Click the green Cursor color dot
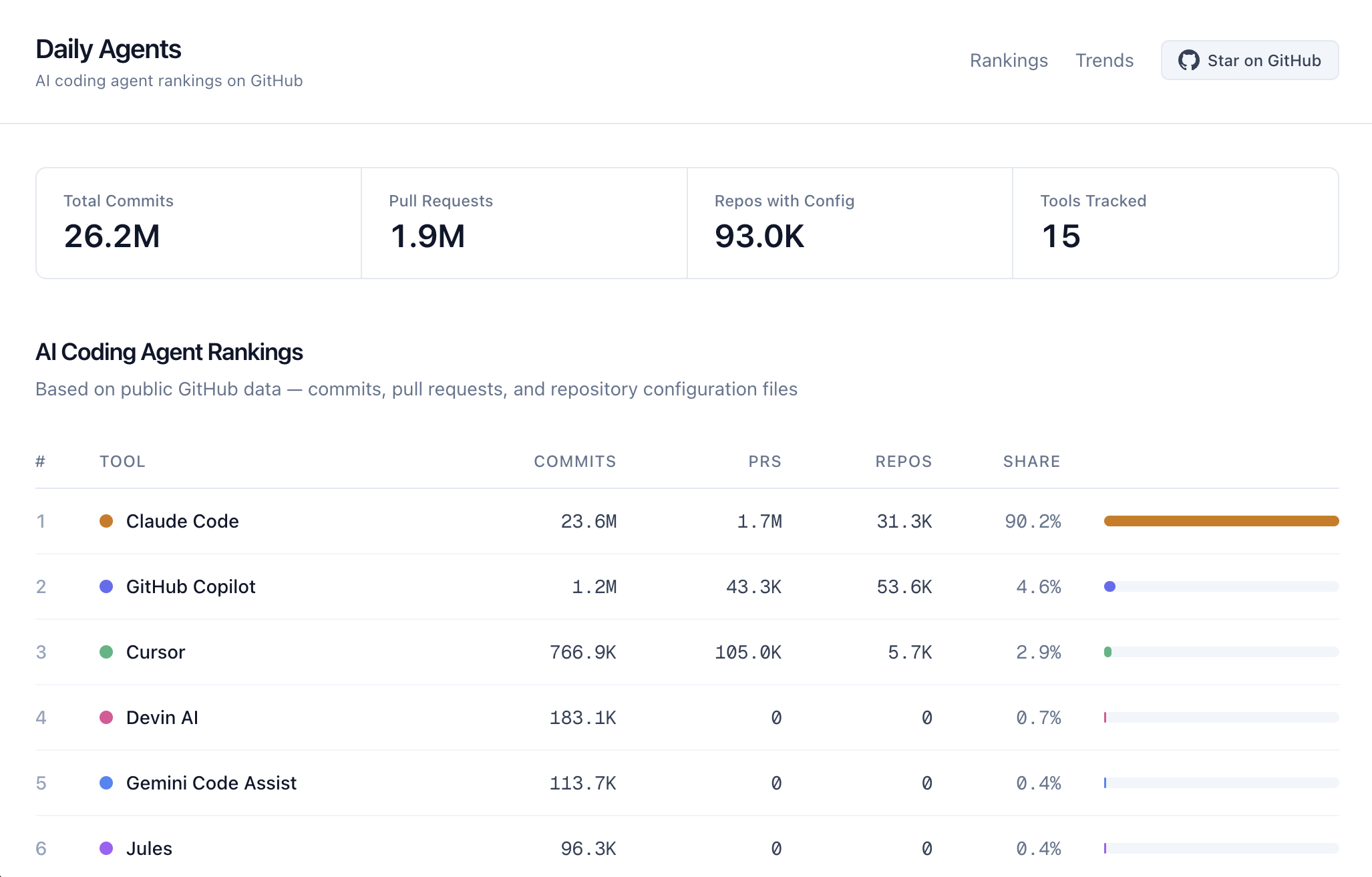Image resolution: width=1372 pixels, height=877 pixels. [x=106, y=652]
